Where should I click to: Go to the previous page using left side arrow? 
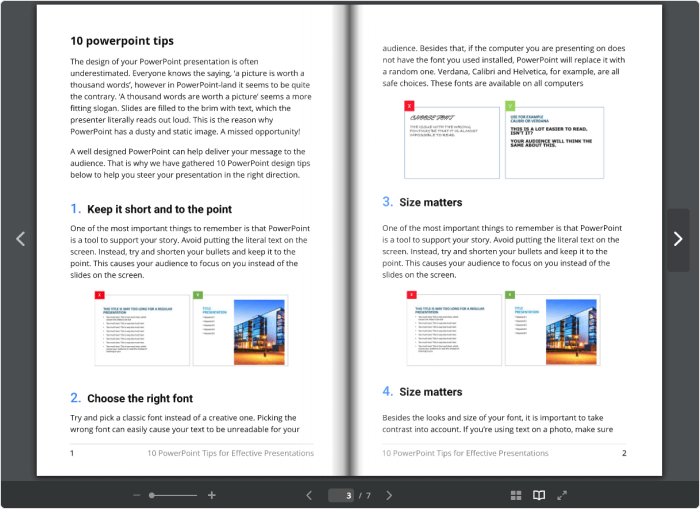click(x=20, y=239)
